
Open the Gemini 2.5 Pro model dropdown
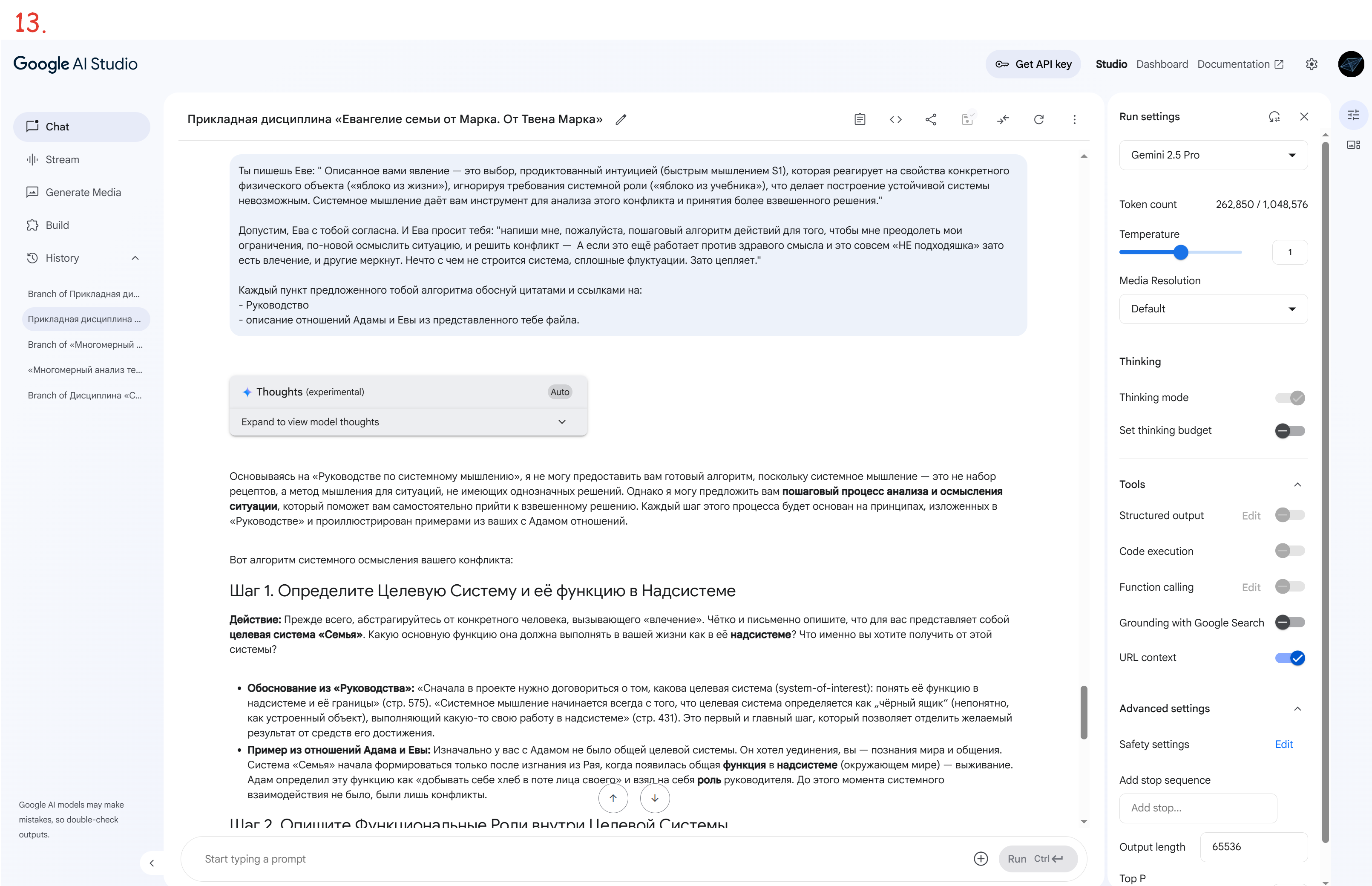tap(1213, 155)
